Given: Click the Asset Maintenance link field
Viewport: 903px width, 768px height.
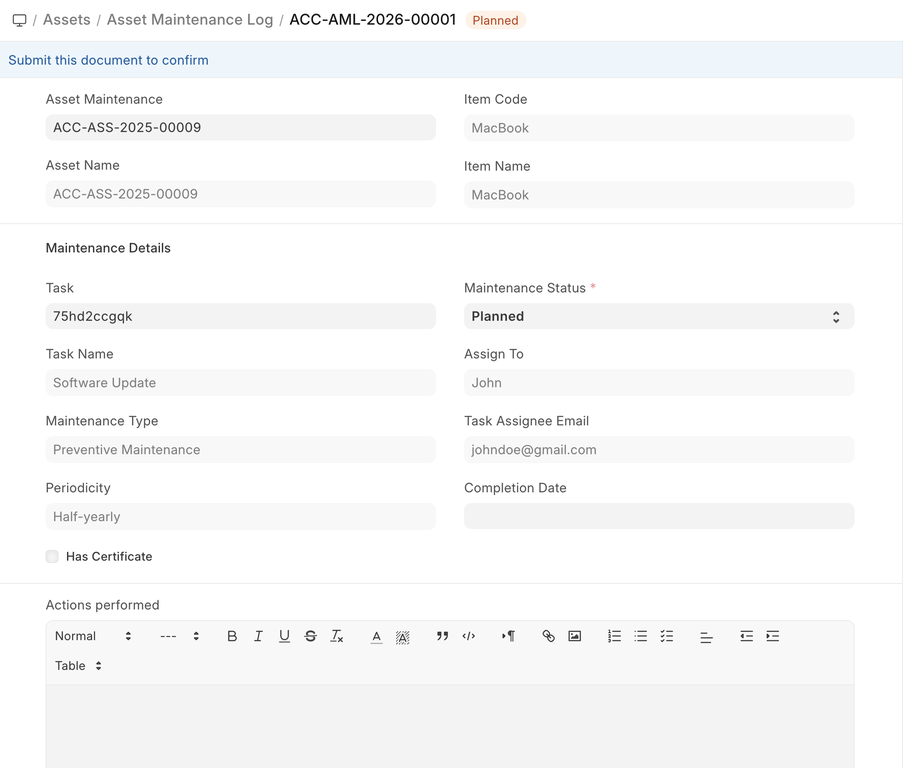Looking at the screenshot, I should point(240,127).
